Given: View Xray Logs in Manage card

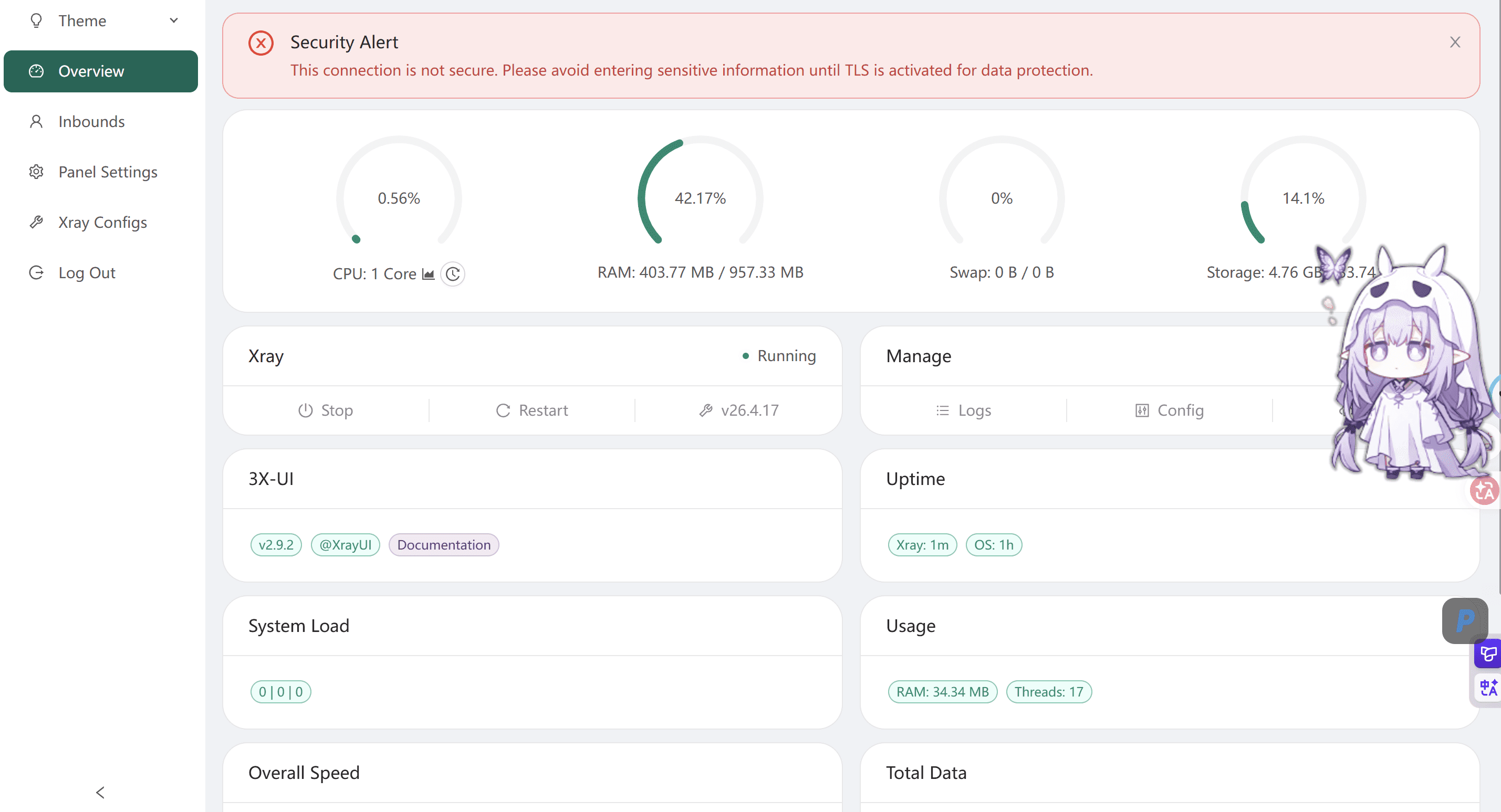Looking at the screenshot, I should [963, 410].
